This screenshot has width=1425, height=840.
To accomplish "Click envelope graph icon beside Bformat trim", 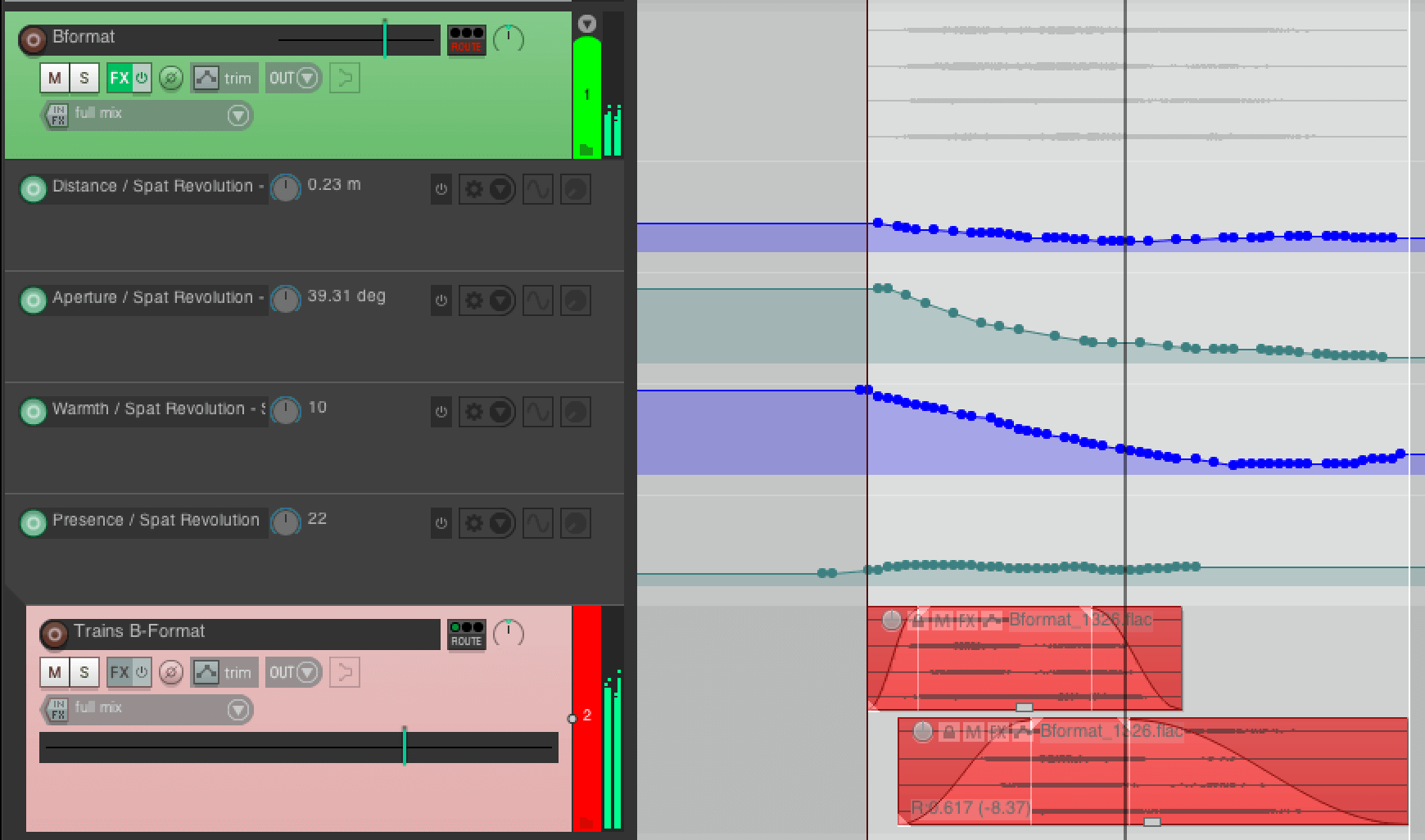I will pos(206,78).
